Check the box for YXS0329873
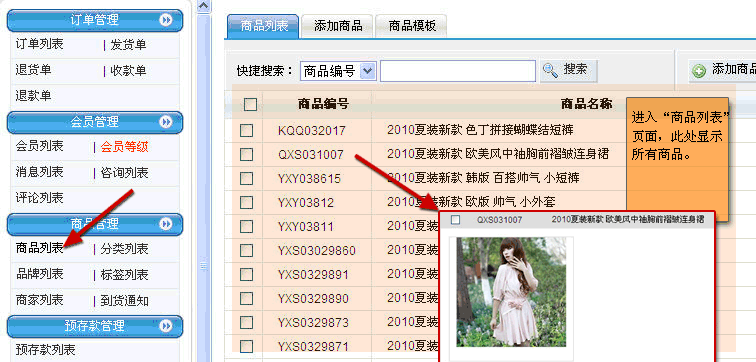The height and width of the screenshot is (362, 756). (246, 322)
